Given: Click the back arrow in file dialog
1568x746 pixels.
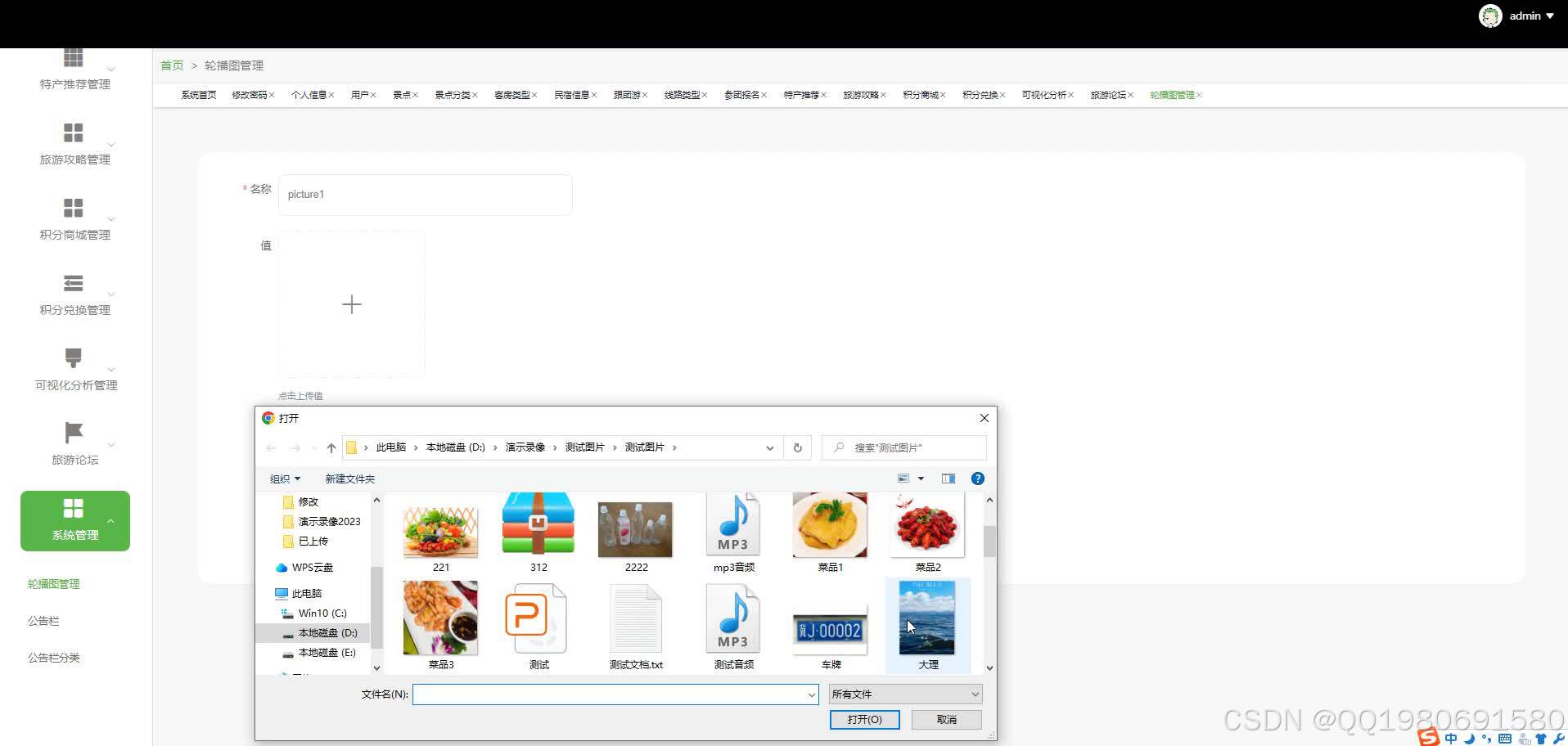Looking at the screenshot, I should click(271, 447).
